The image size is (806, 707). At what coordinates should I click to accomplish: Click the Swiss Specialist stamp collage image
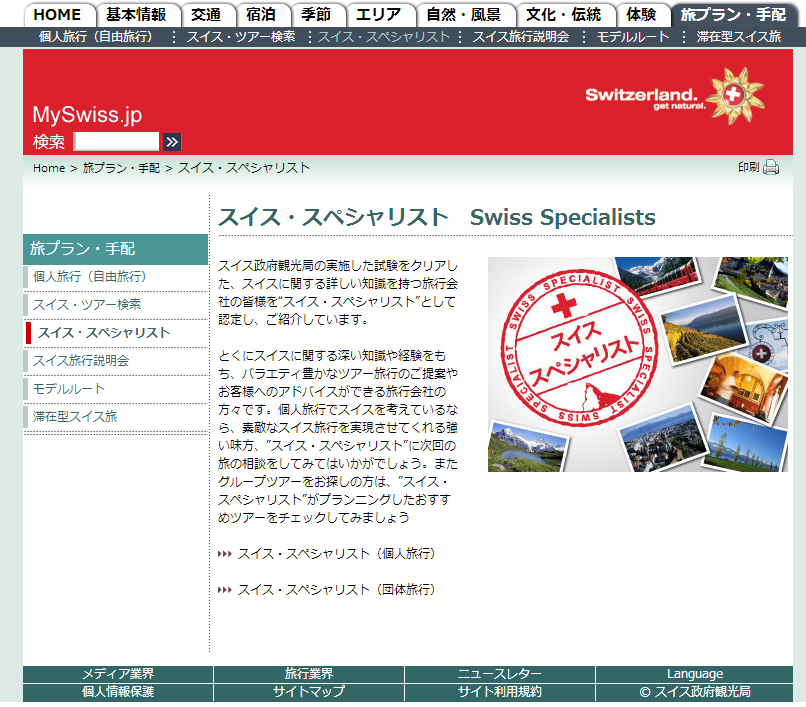(638, 365)
